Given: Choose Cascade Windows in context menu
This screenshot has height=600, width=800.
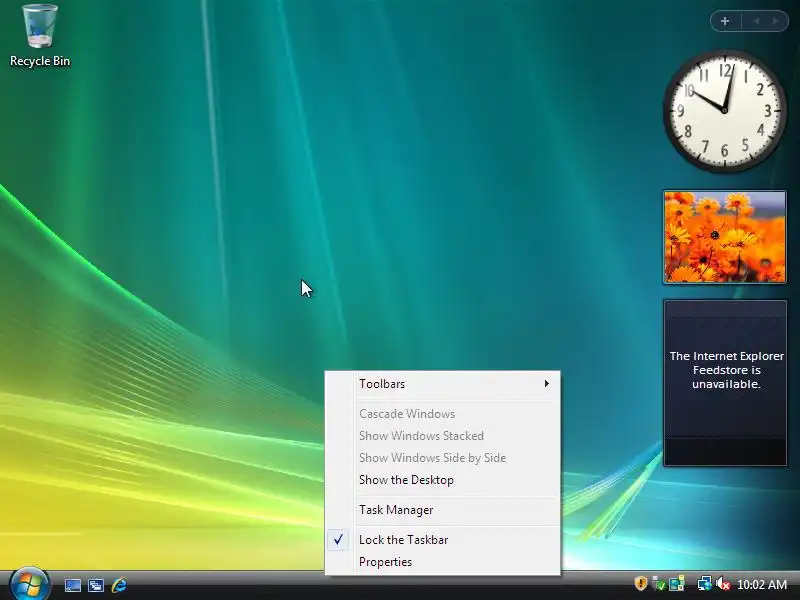Looking at the screenshot, I should 442,414.
